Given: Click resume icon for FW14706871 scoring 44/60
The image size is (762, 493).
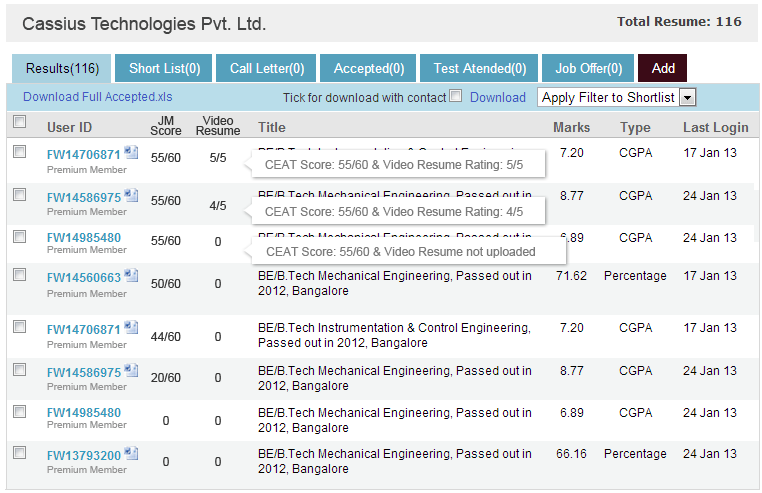Looking at the screenshot, I should tap(131, 327).
